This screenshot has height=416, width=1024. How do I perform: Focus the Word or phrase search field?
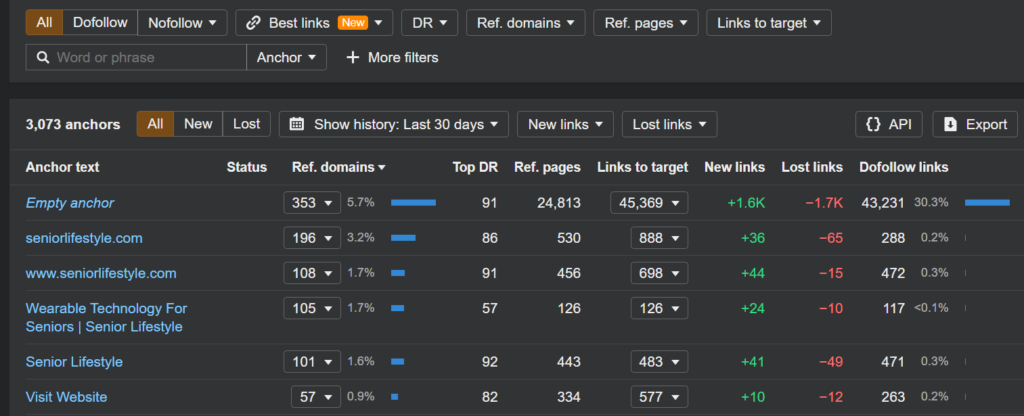point(145,58)
